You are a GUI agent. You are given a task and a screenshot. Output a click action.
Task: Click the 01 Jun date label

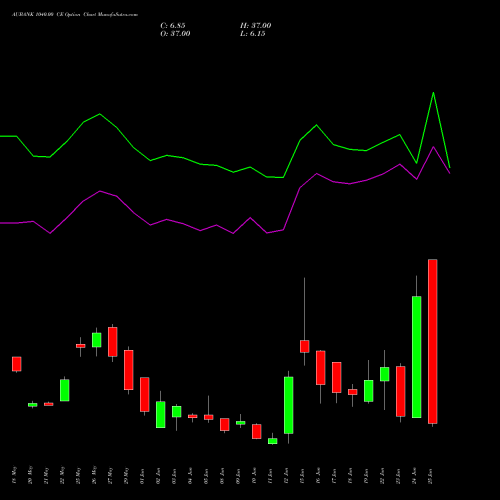point(142,476)
